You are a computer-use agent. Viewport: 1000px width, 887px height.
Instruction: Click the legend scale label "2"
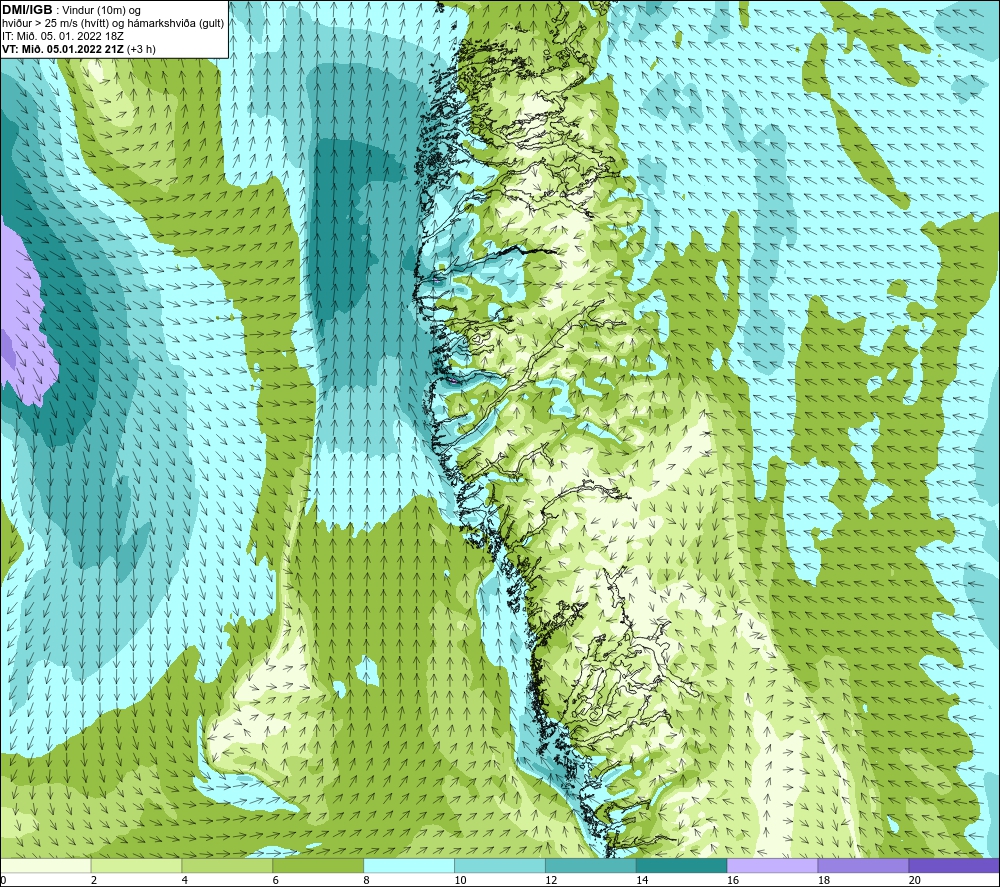(x=94, y=880)
